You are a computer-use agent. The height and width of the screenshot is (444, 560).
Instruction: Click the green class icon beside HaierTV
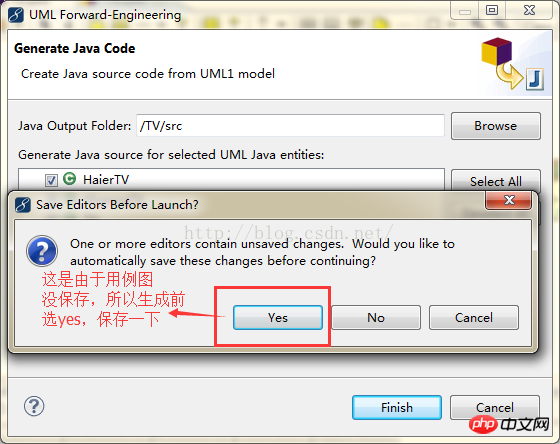click(70, 179)
